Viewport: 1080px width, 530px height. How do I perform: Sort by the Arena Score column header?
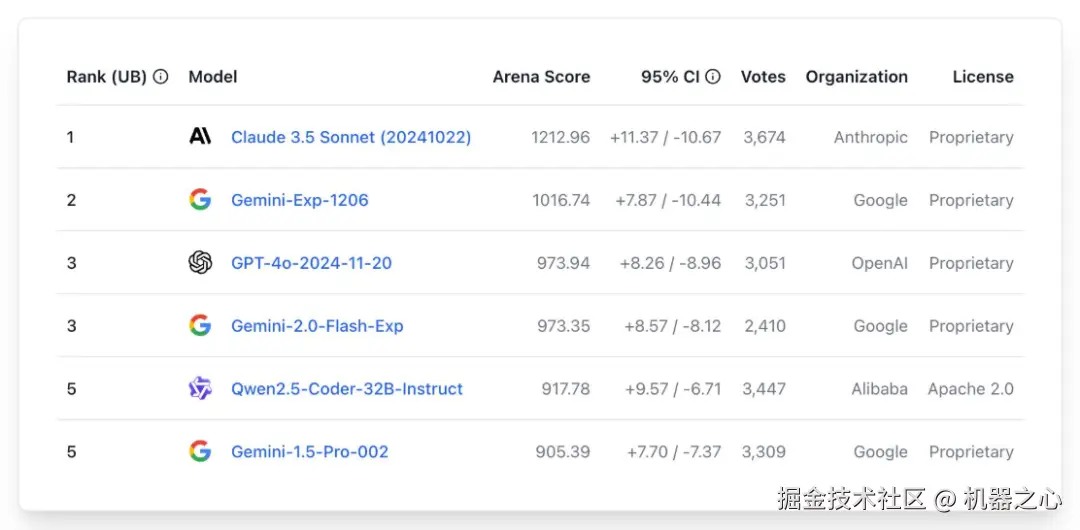(541, 77)
